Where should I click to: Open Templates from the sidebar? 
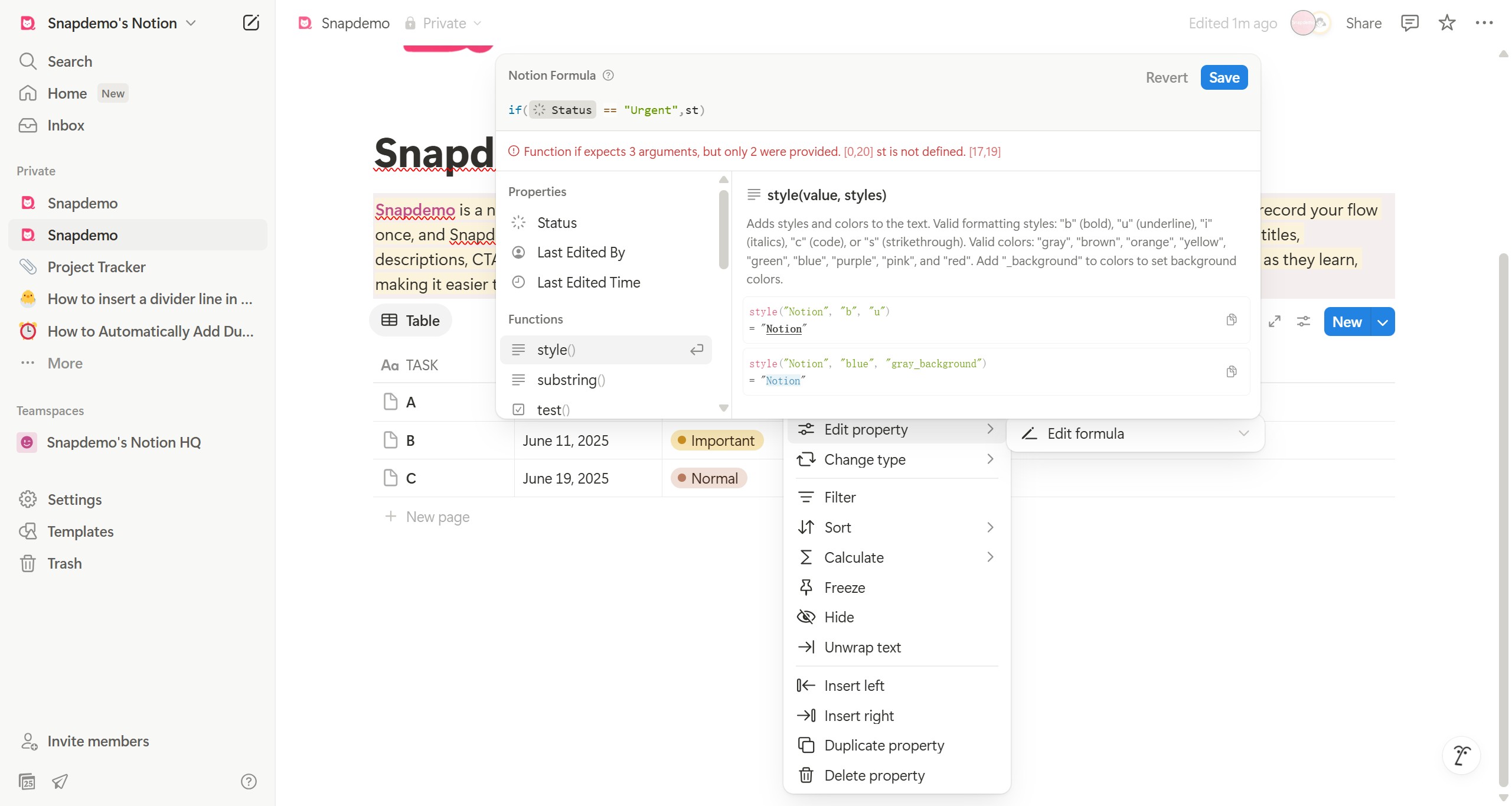click(138, 531)
